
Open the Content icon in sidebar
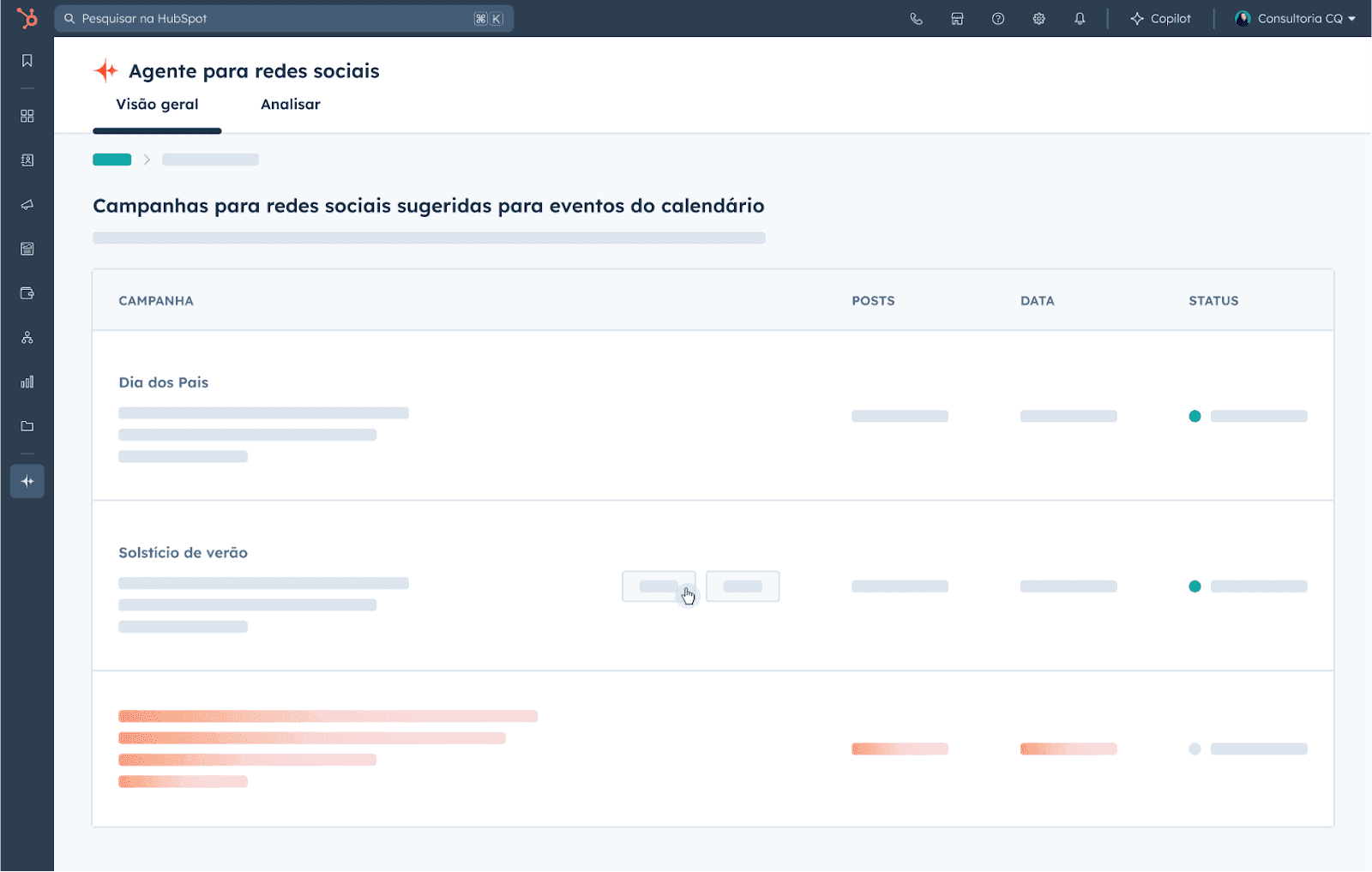click(27, 249)
